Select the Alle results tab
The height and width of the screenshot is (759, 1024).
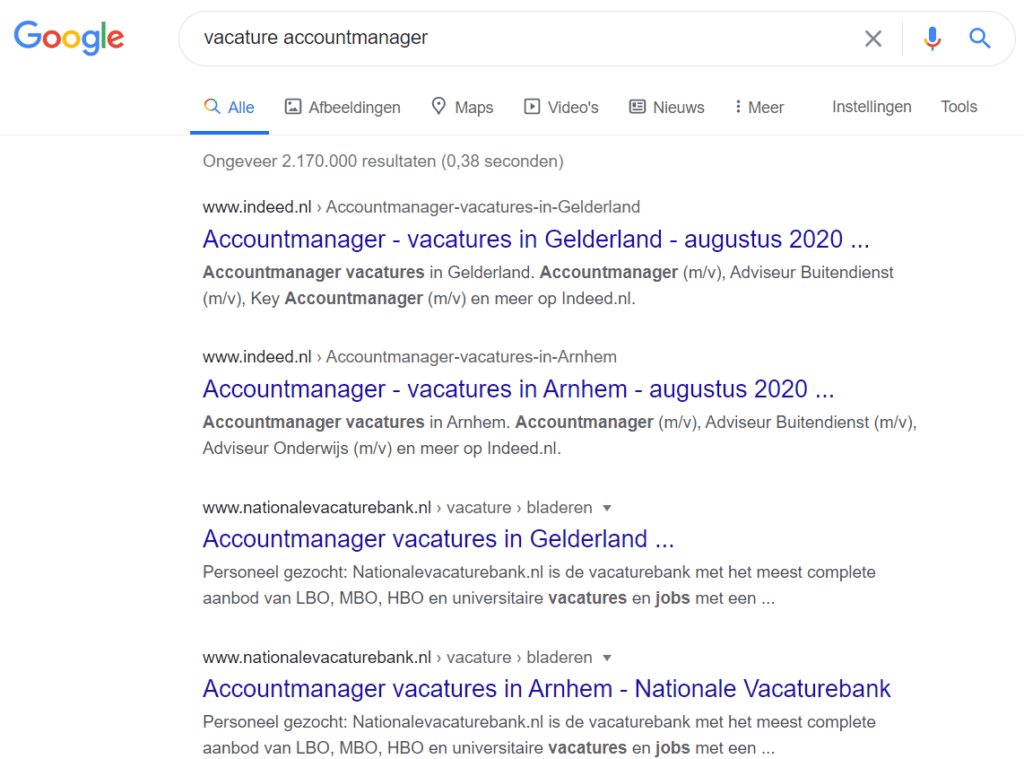point(229,107)
